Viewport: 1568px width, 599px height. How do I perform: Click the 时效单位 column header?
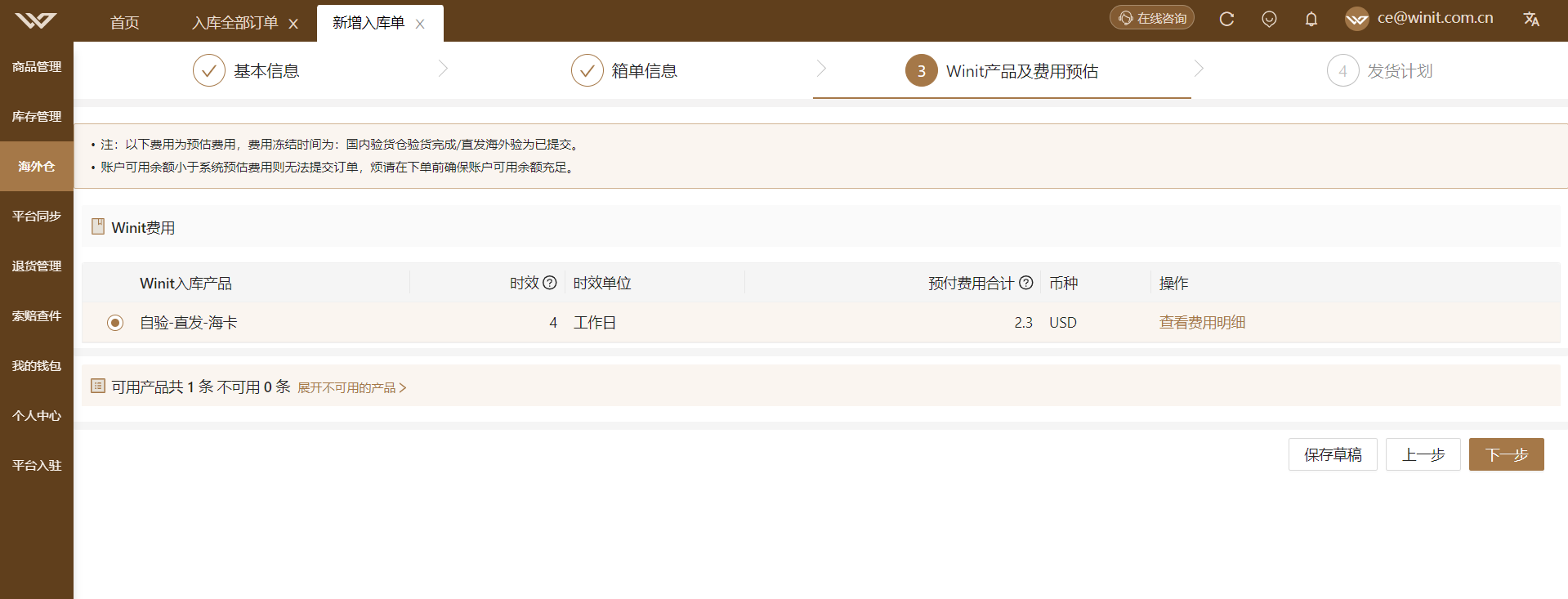(x=602, y=284)
